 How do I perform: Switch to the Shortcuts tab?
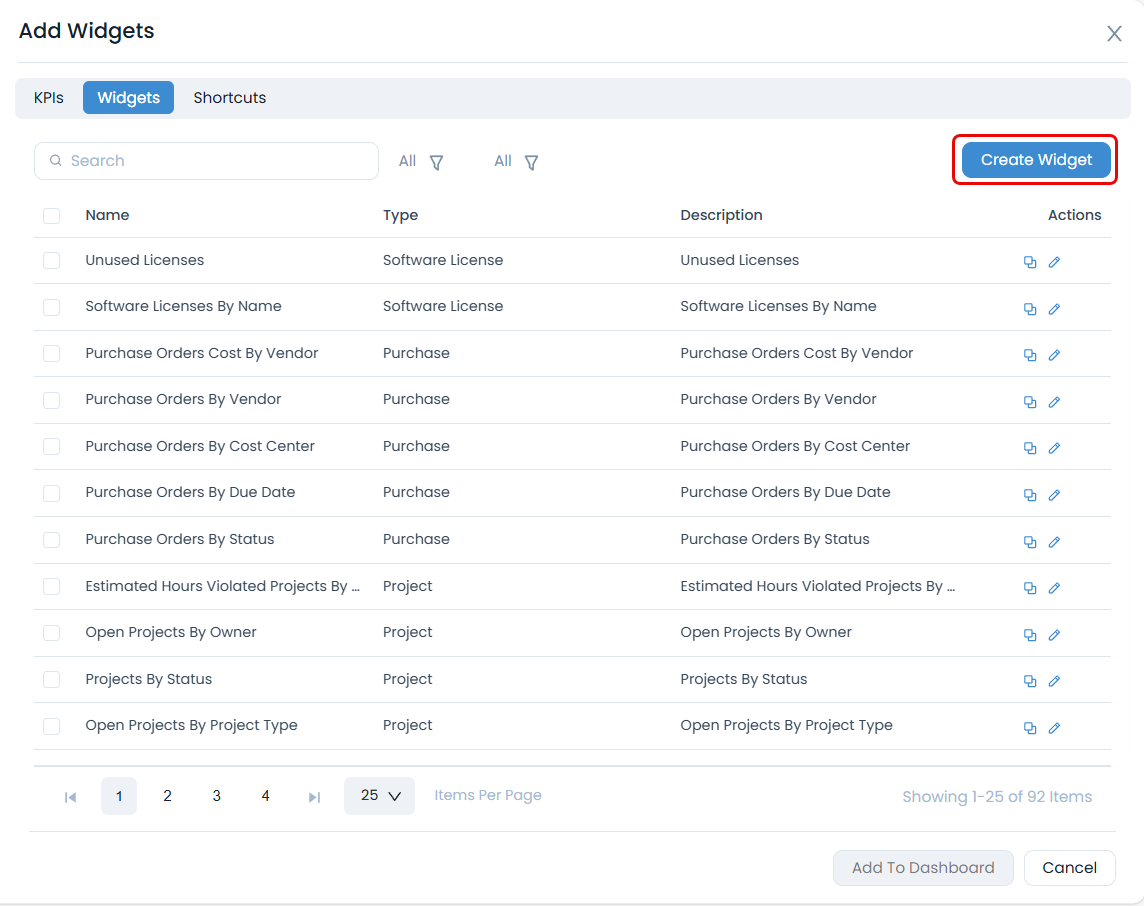pyautogui.click(x=229, y=97)
